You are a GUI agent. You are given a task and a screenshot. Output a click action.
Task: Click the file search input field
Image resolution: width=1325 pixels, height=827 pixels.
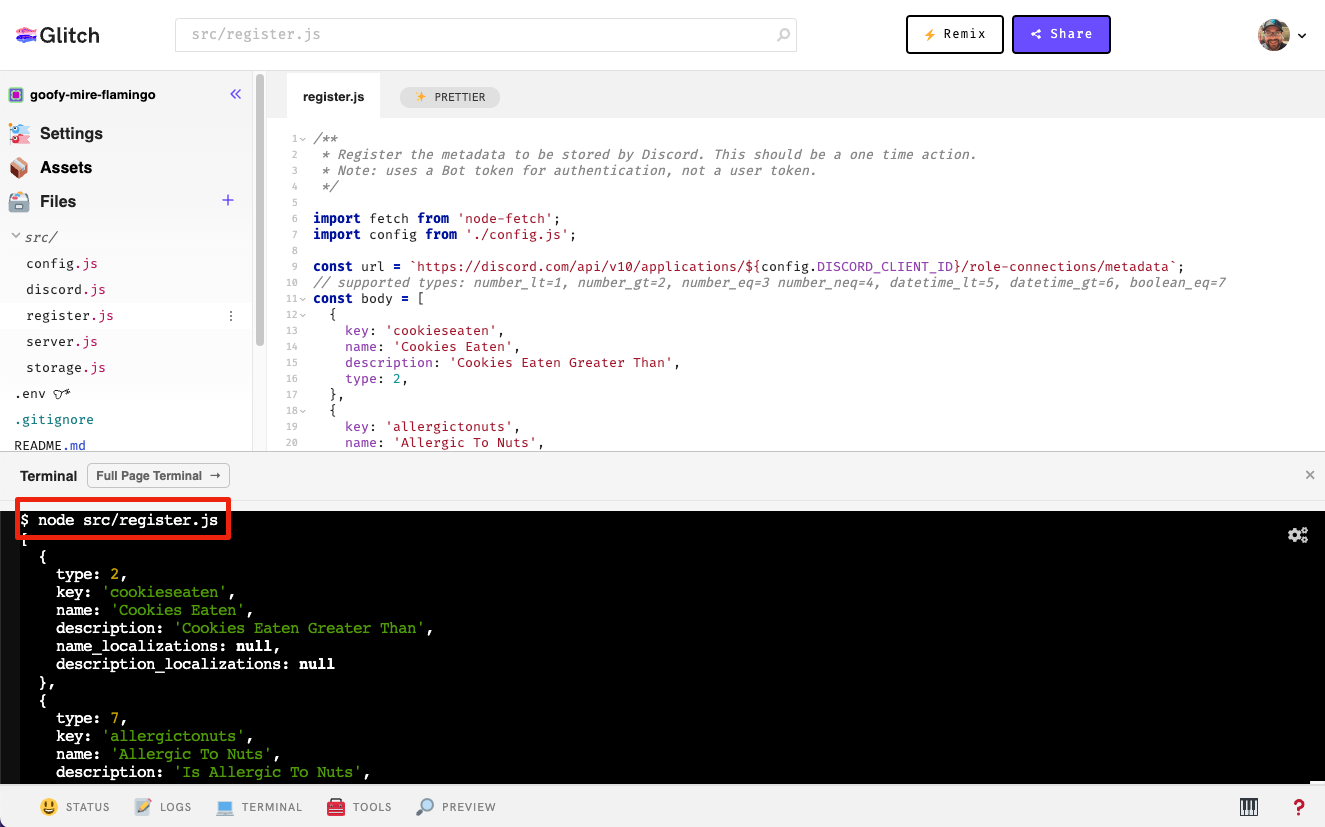(x=470, y=34)
